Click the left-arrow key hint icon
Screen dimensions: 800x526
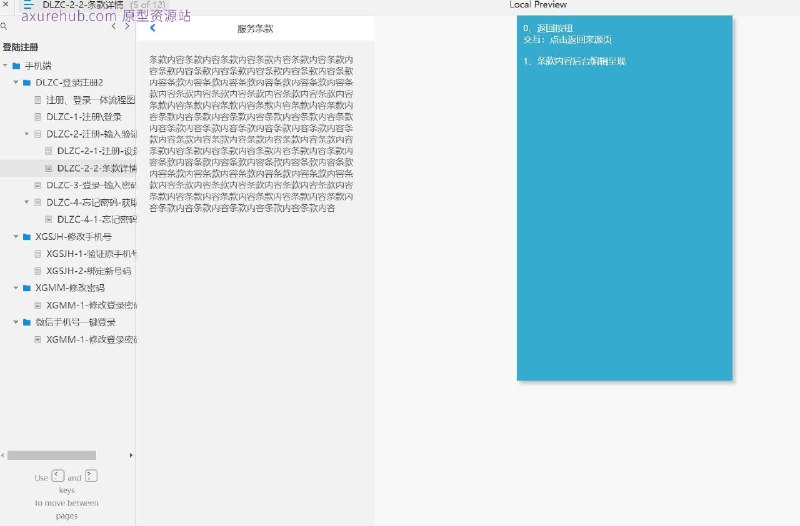[x=58, y=476]
